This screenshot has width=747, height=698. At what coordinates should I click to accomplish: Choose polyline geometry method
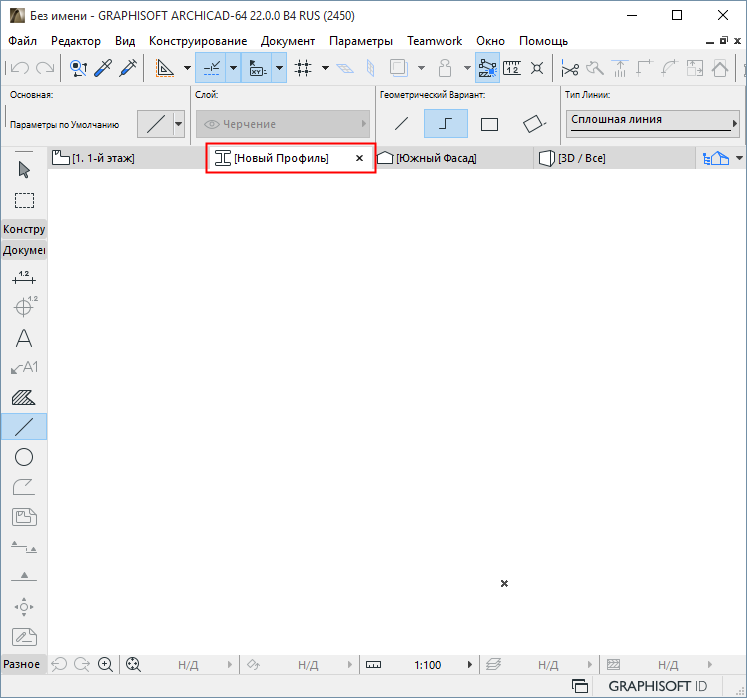(x=445, y=124)
